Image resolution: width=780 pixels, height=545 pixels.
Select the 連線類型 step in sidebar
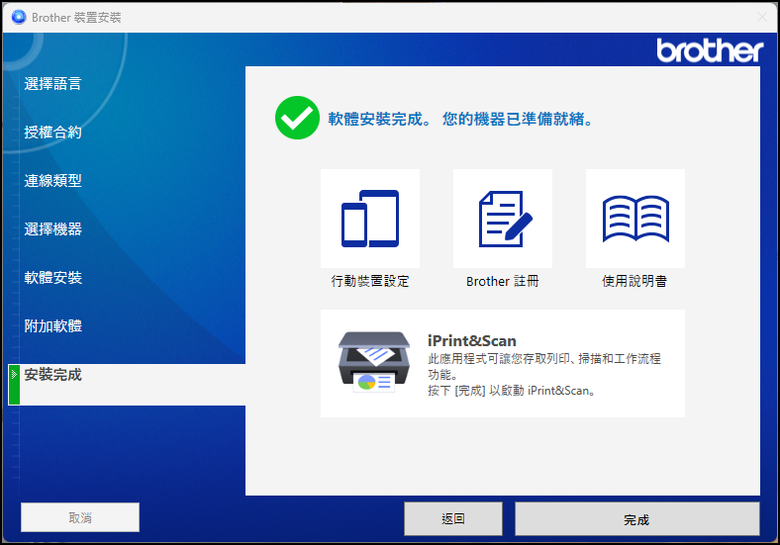tap(53, 181)
